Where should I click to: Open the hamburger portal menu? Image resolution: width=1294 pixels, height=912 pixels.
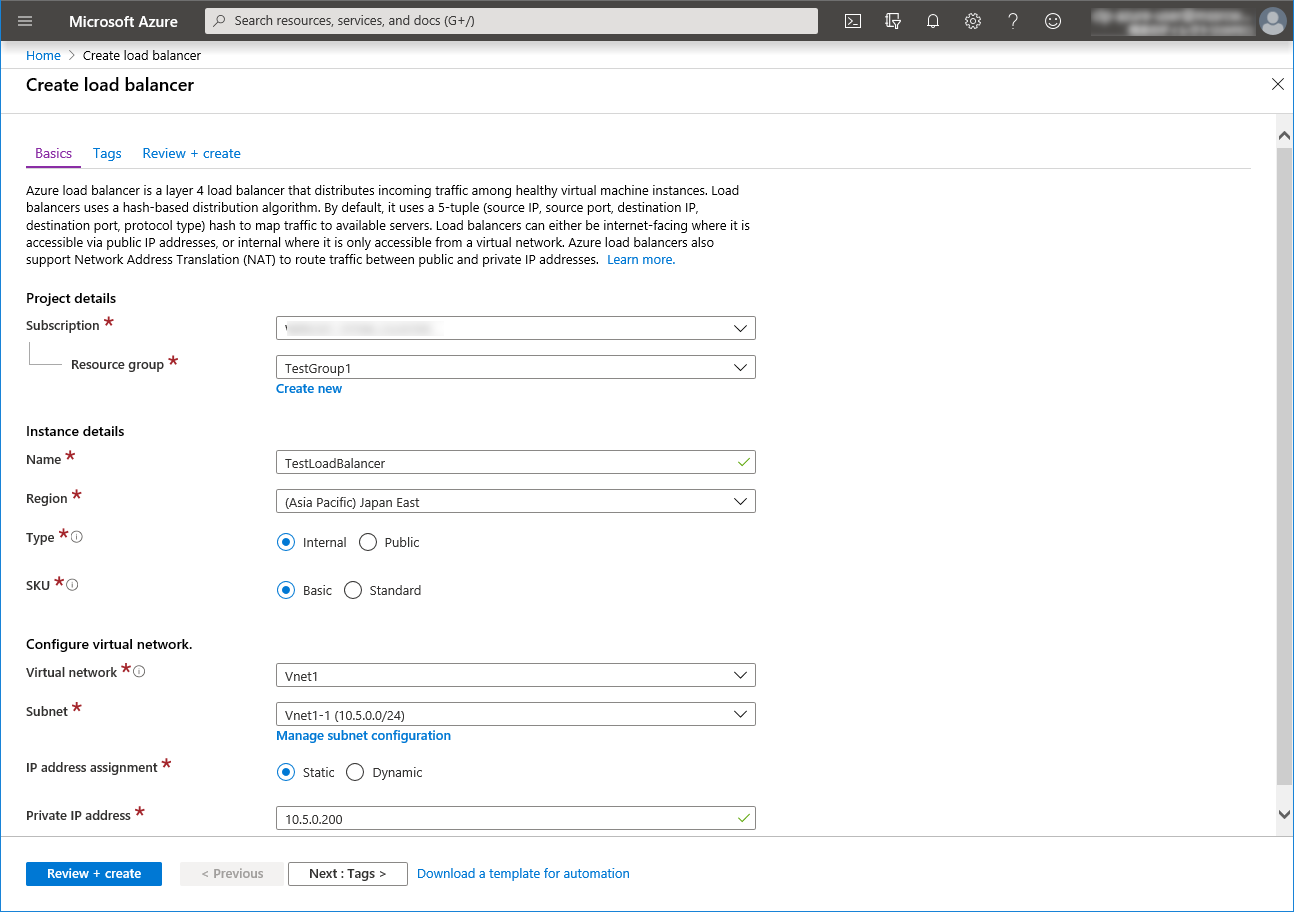pos(25,21)
